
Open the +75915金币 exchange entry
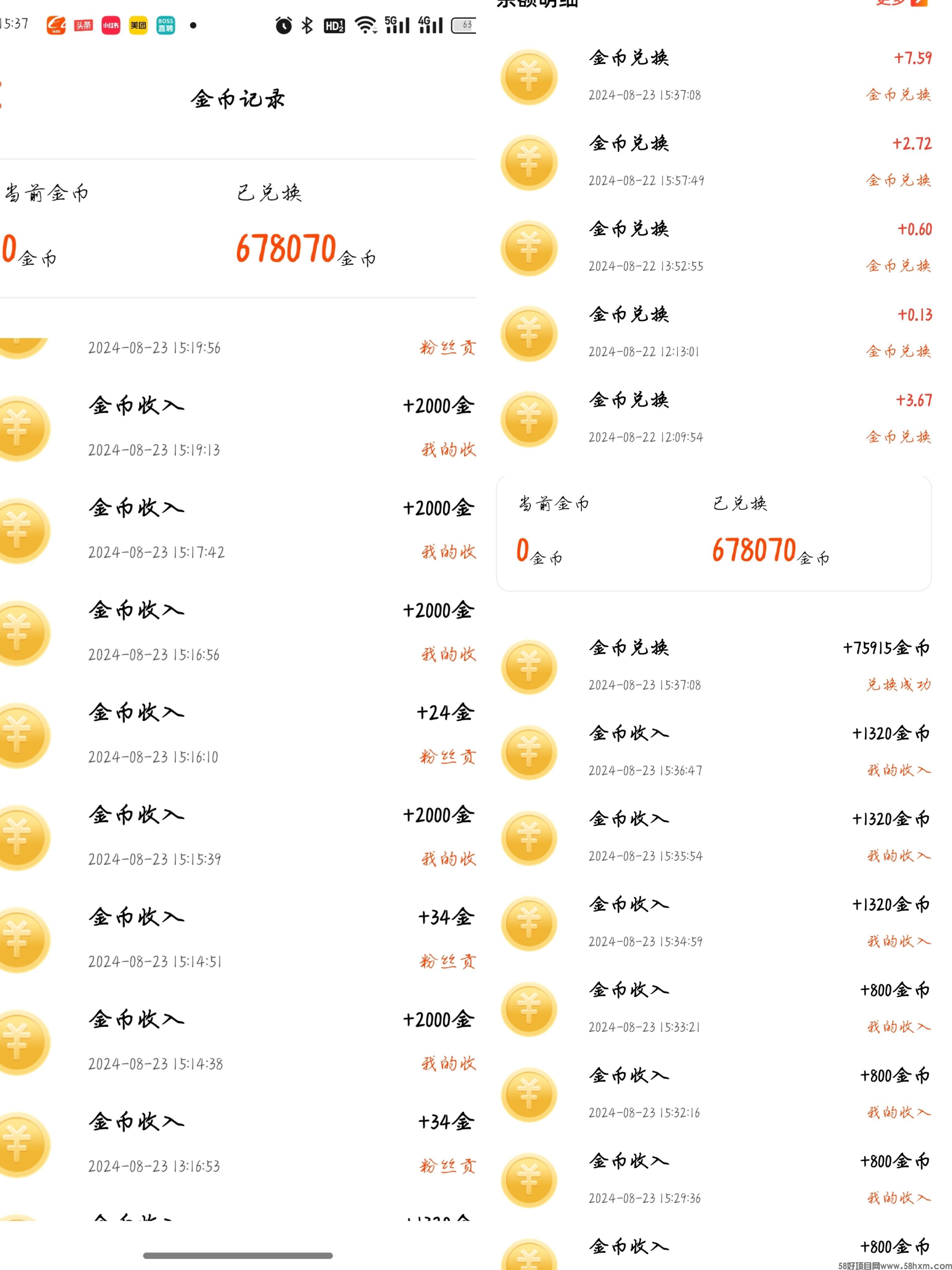tap(714, 666)
